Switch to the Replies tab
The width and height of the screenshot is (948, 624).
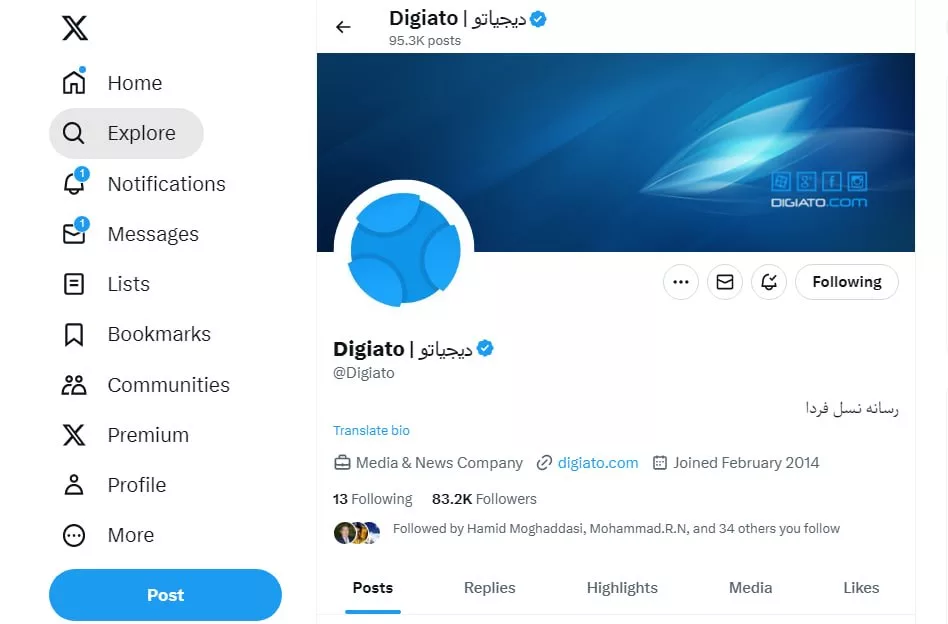click(x=489, y=588)
